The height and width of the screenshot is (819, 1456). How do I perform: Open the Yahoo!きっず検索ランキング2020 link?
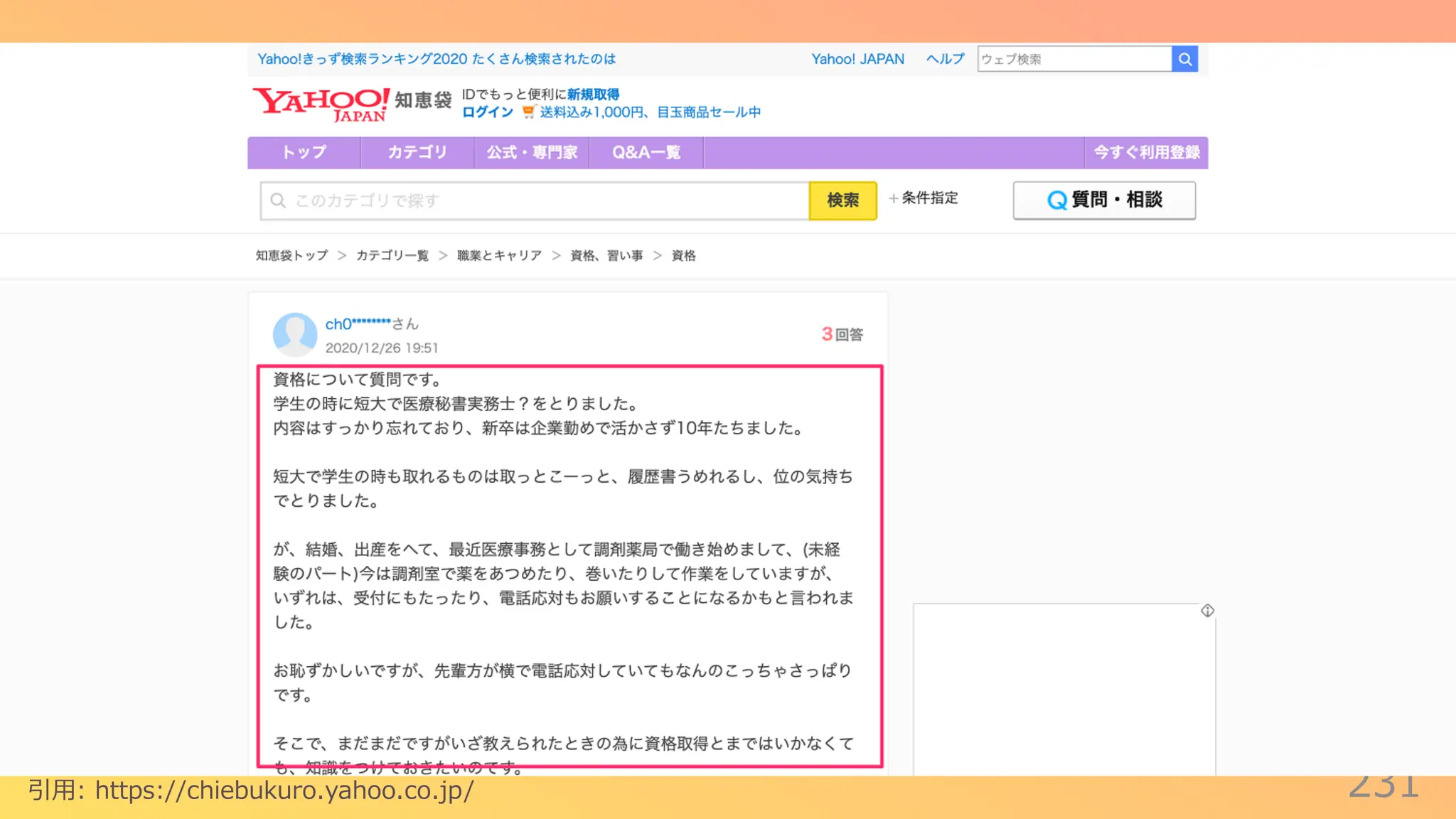[436, 59]
